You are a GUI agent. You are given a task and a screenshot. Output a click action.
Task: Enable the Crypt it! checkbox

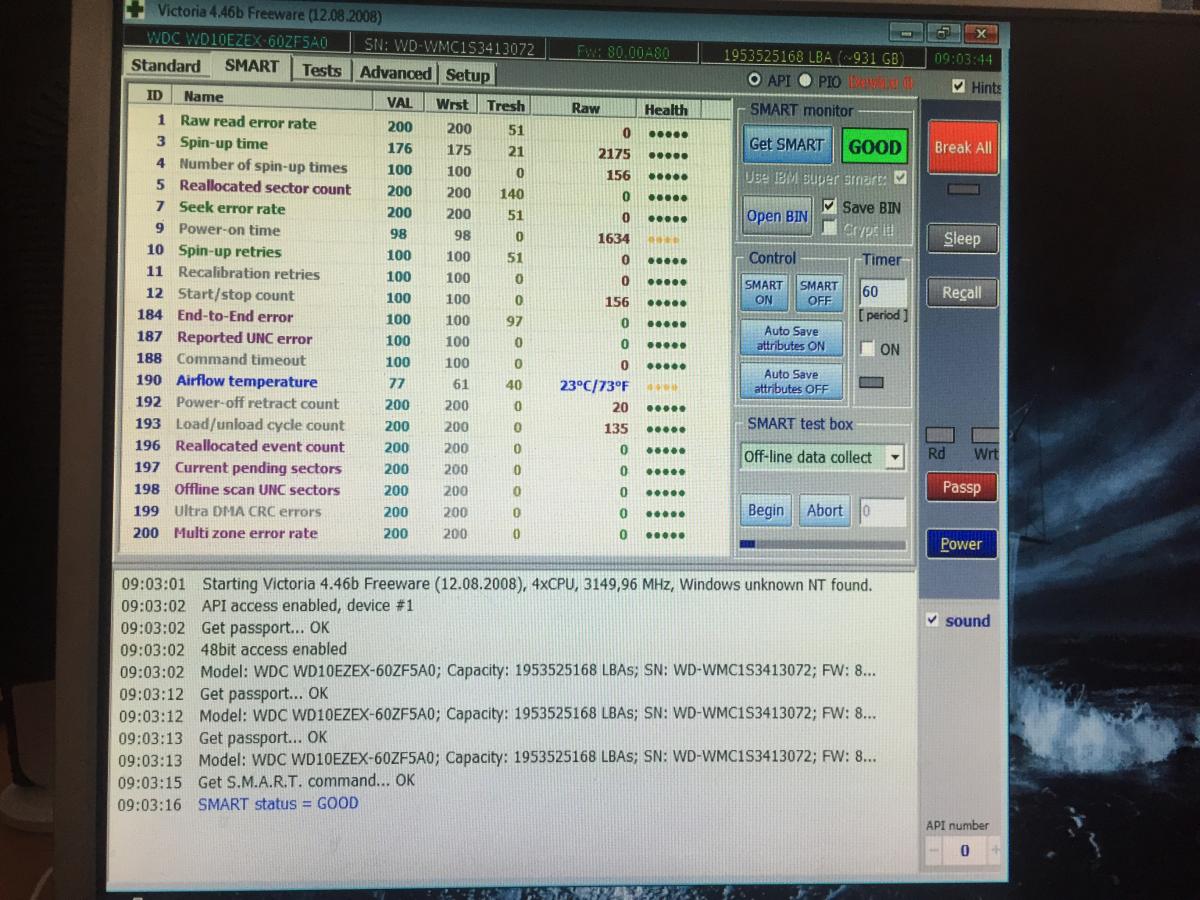pos(829,228)
